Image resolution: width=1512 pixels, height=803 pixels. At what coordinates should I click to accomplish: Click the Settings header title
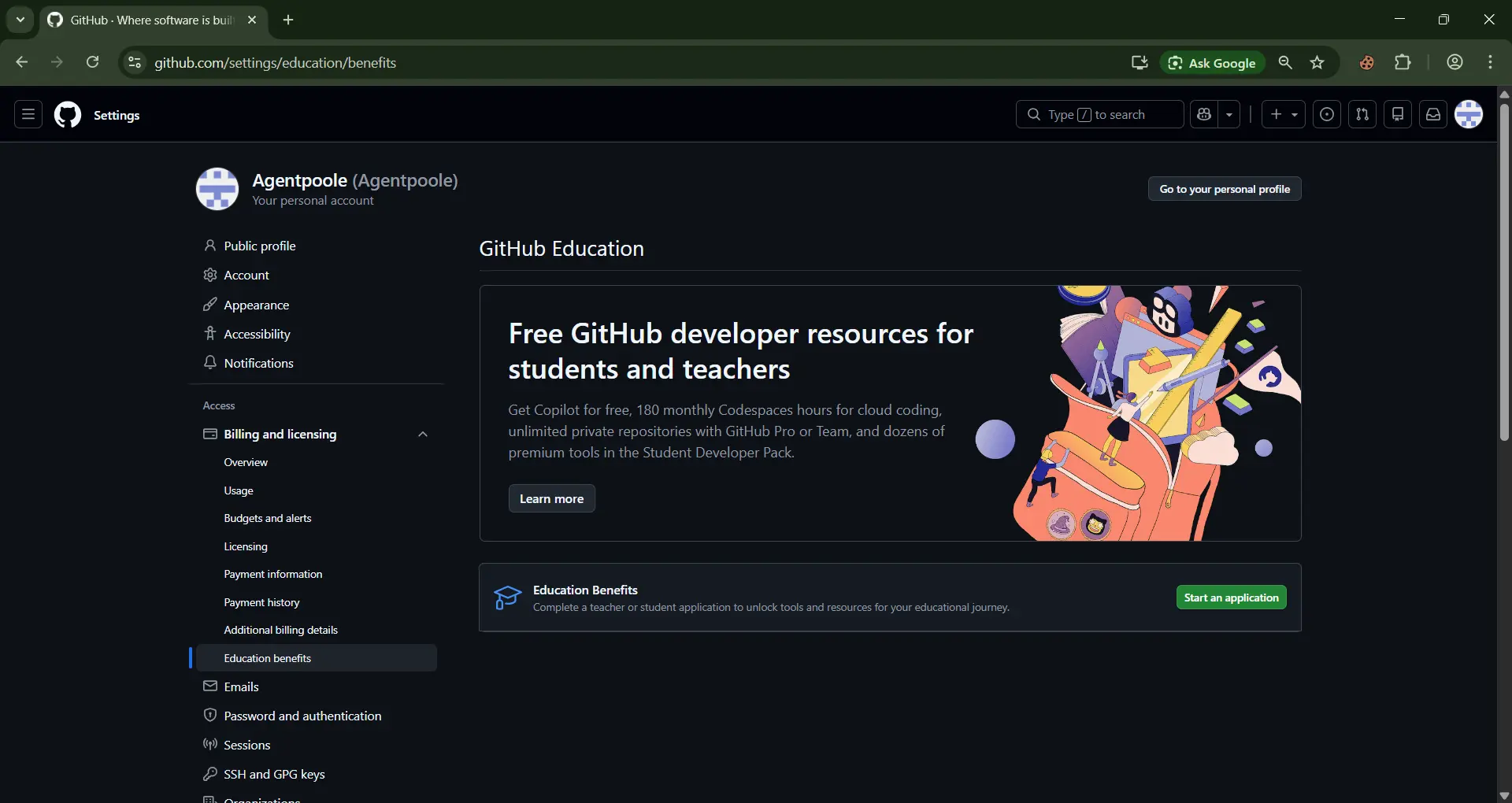pos(117,115)
